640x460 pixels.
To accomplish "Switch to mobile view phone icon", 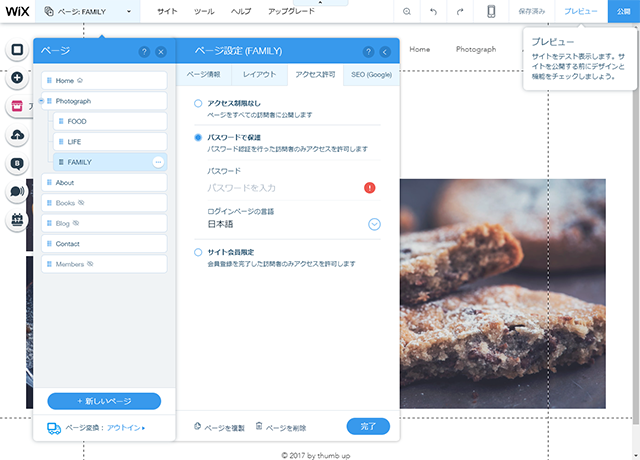I will (491, 11).
